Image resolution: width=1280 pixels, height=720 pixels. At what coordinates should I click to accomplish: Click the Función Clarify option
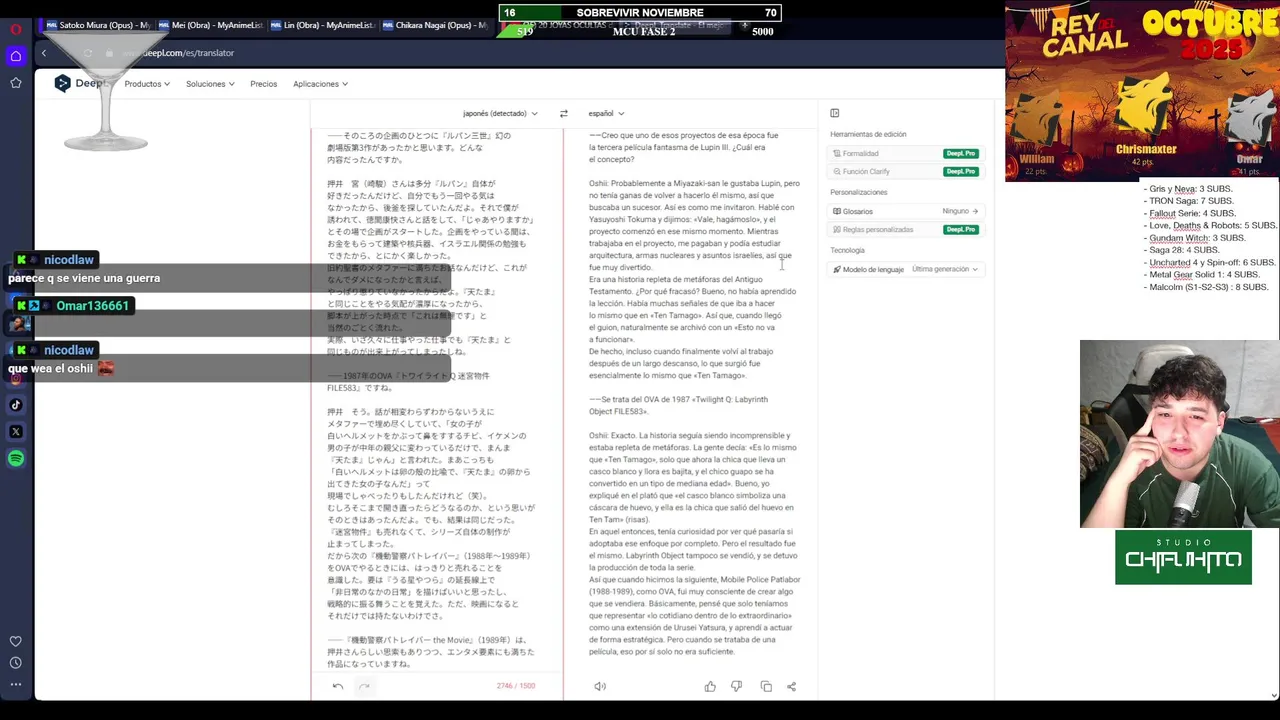(x=866, y=172)
